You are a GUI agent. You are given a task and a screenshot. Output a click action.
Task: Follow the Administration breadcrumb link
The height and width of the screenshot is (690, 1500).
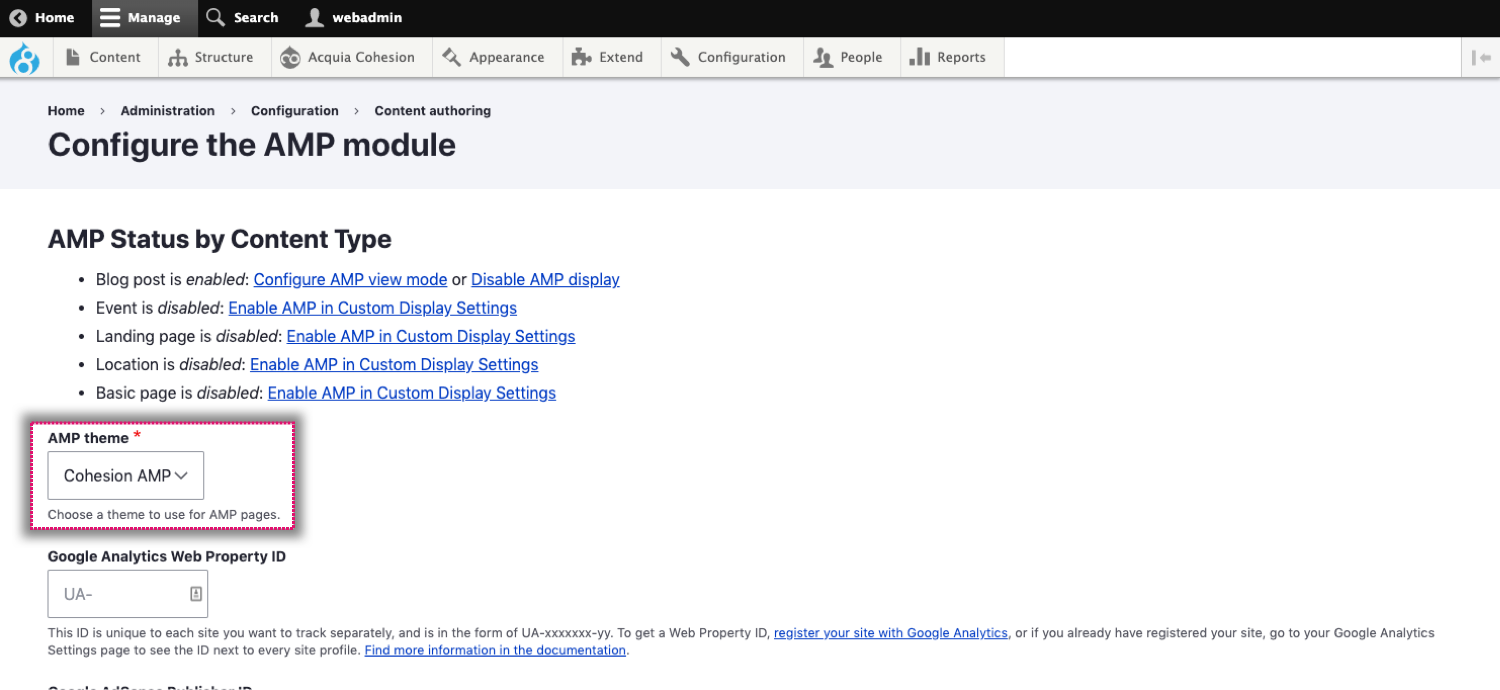pyautogui.click(x=168, y=111)
